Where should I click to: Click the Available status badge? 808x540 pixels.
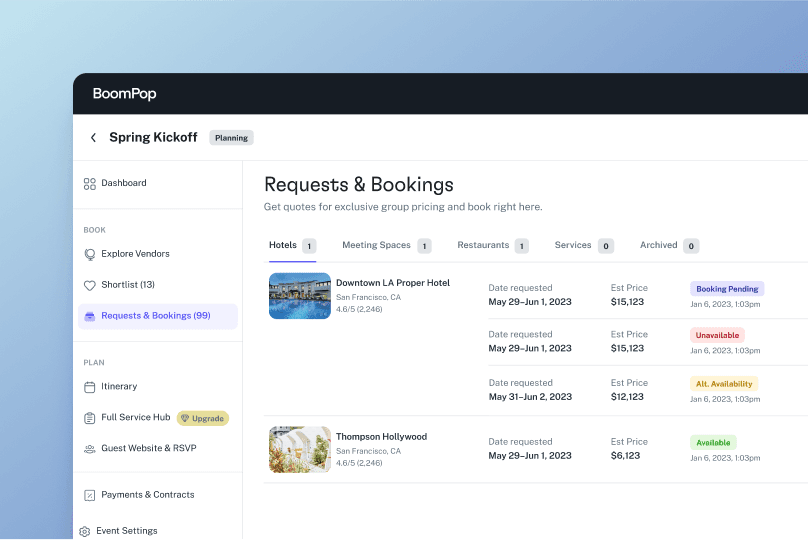[x=713, y=443]
